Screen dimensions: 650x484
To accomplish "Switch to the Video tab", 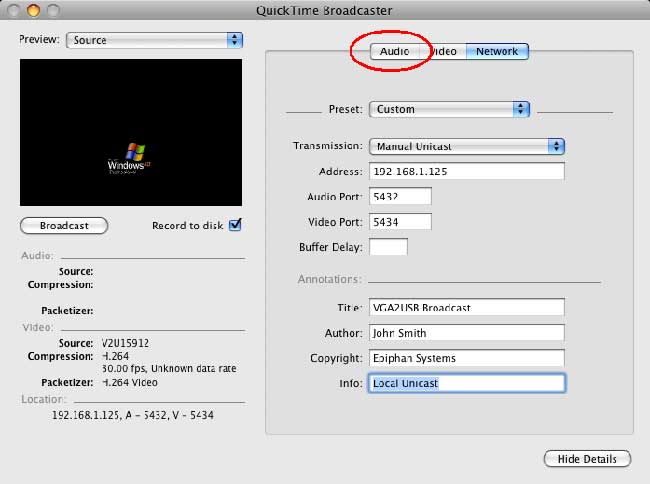I will click(445, 51).
